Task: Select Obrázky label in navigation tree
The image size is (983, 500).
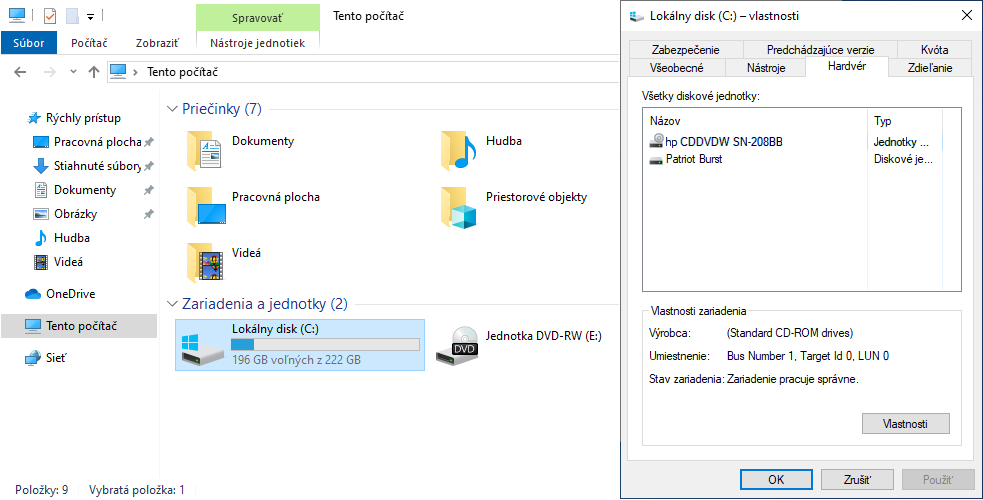Action: (x=75, y=214)
